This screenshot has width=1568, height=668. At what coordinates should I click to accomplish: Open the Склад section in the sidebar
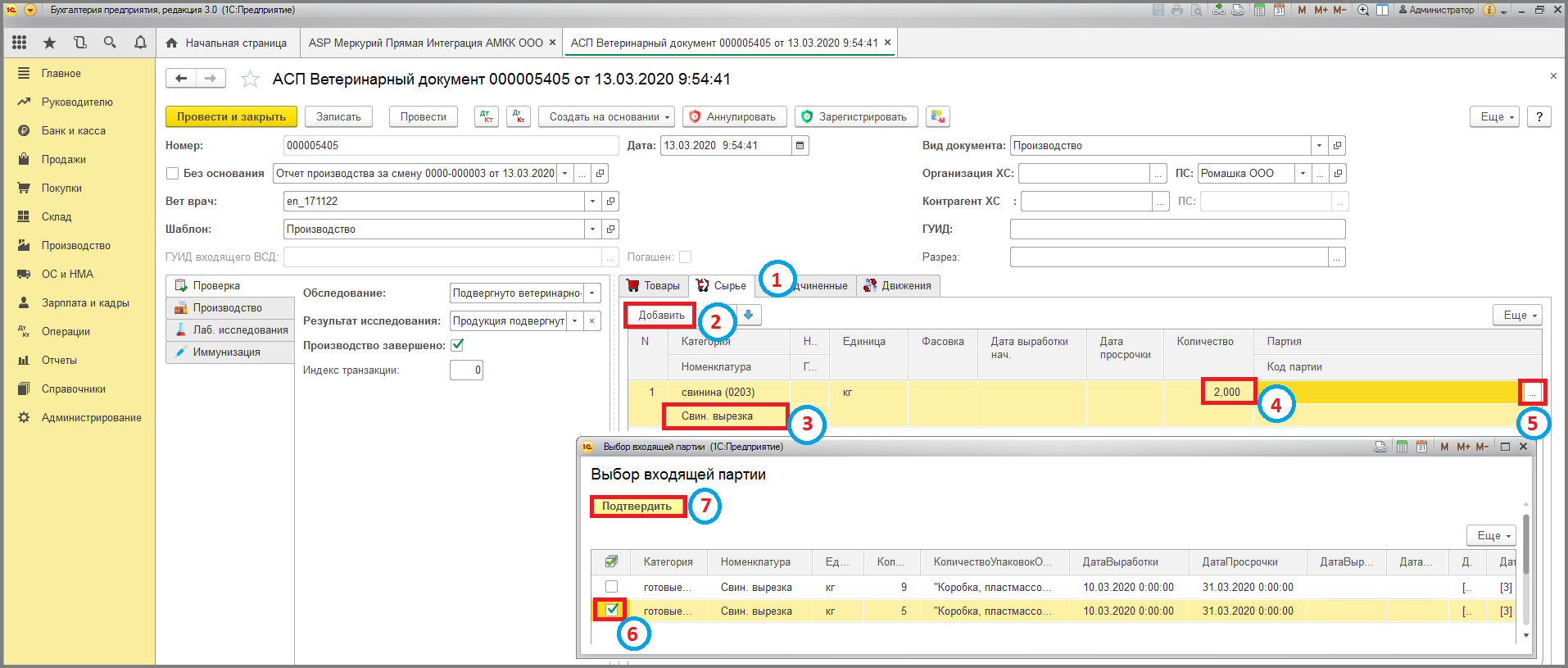click(57, 216)
